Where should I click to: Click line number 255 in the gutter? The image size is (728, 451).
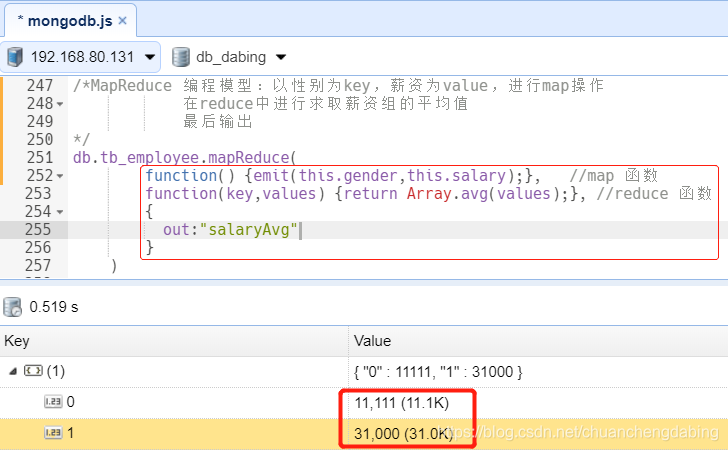coord(38,229)
